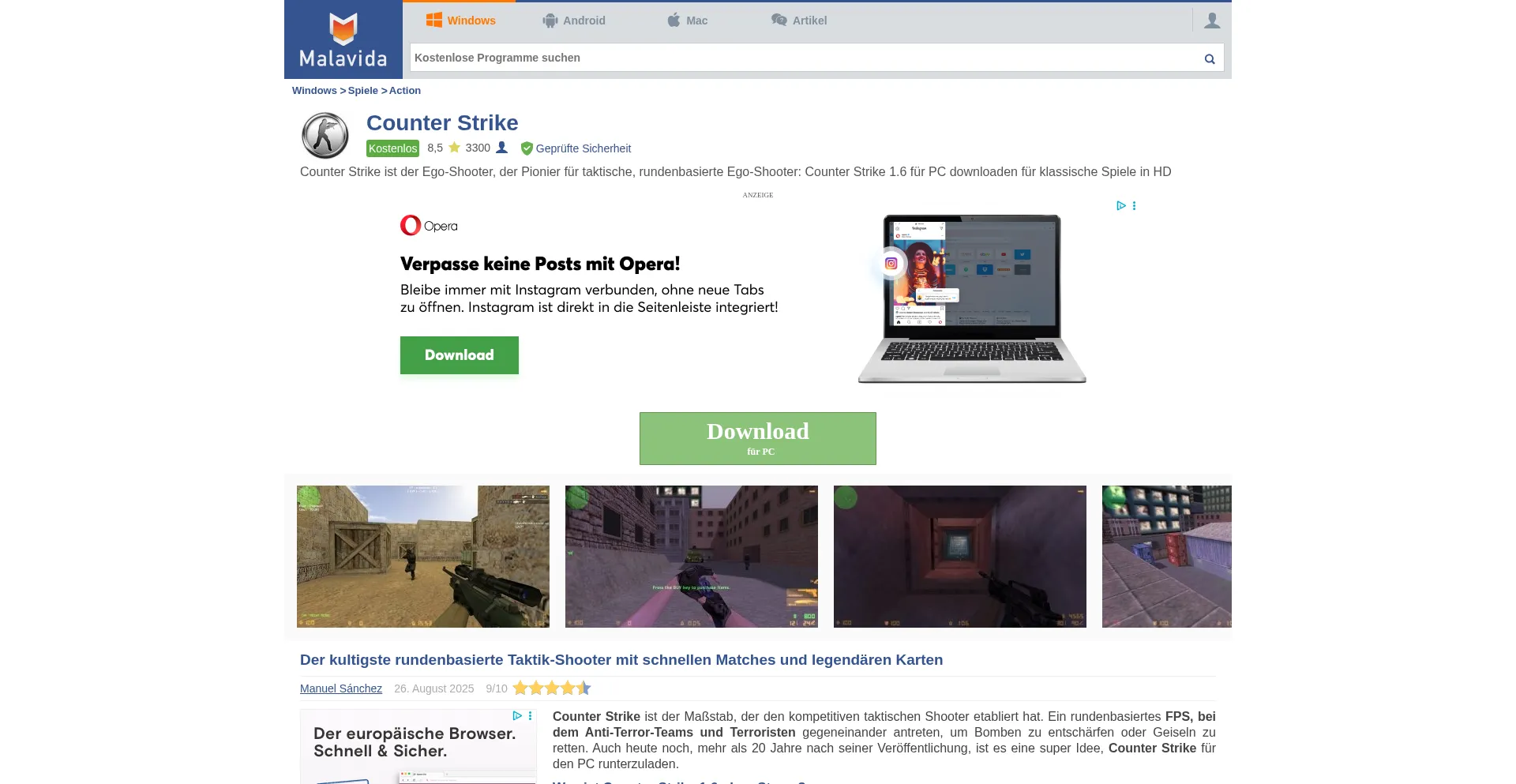This screenshot has height=784, width=1516.
Task: Open the Opera ad options dots
Action: click(1134, 206)
